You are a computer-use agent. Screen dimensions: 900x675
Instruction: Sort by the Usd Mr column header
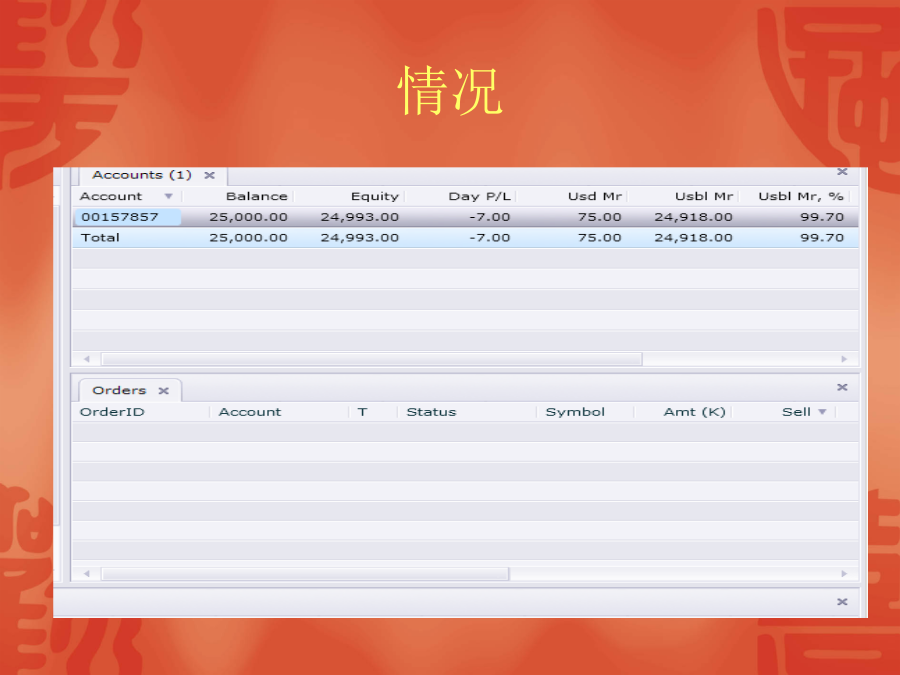coord(595,196)
